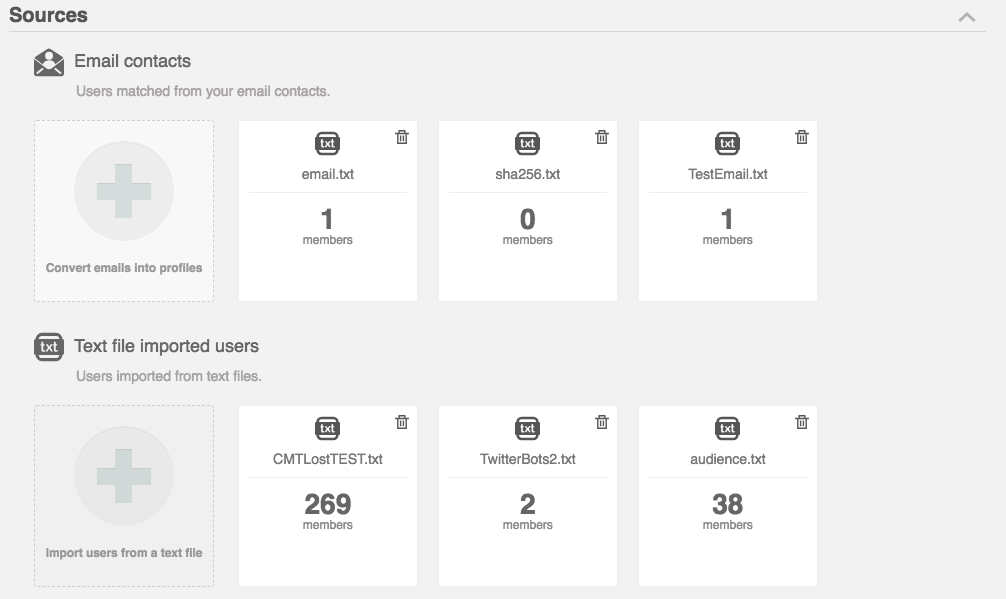The height and width of the screenshot is (599, 1006).
Task: Delete the email.txt source
Action: coord(402,137)
